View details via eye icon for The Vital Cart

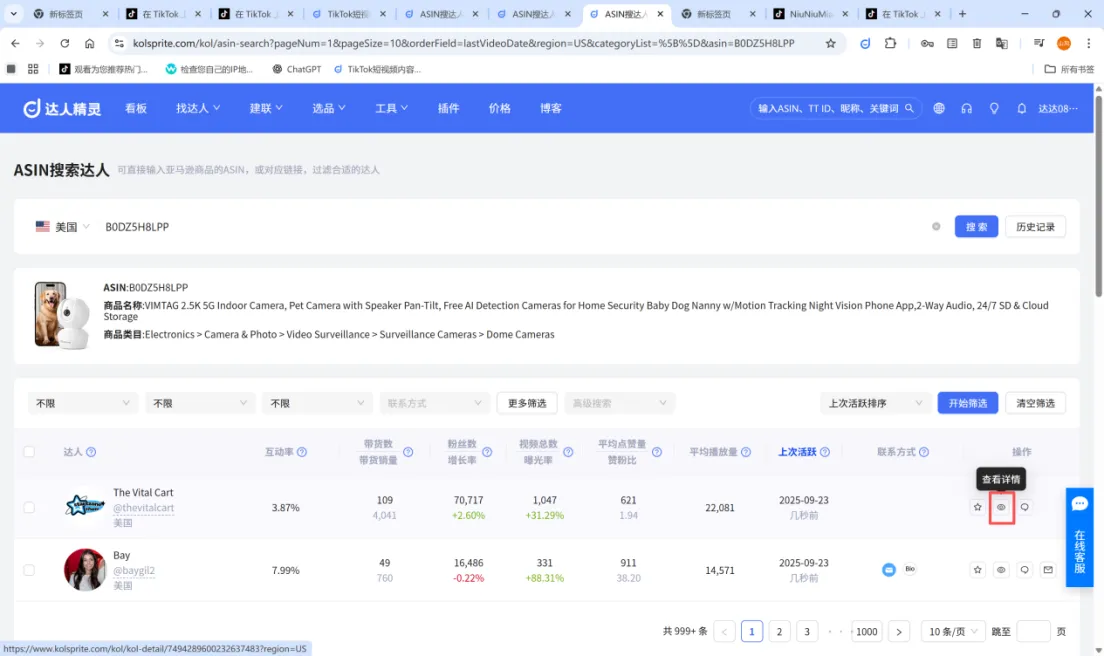[x=1001, y=507]
